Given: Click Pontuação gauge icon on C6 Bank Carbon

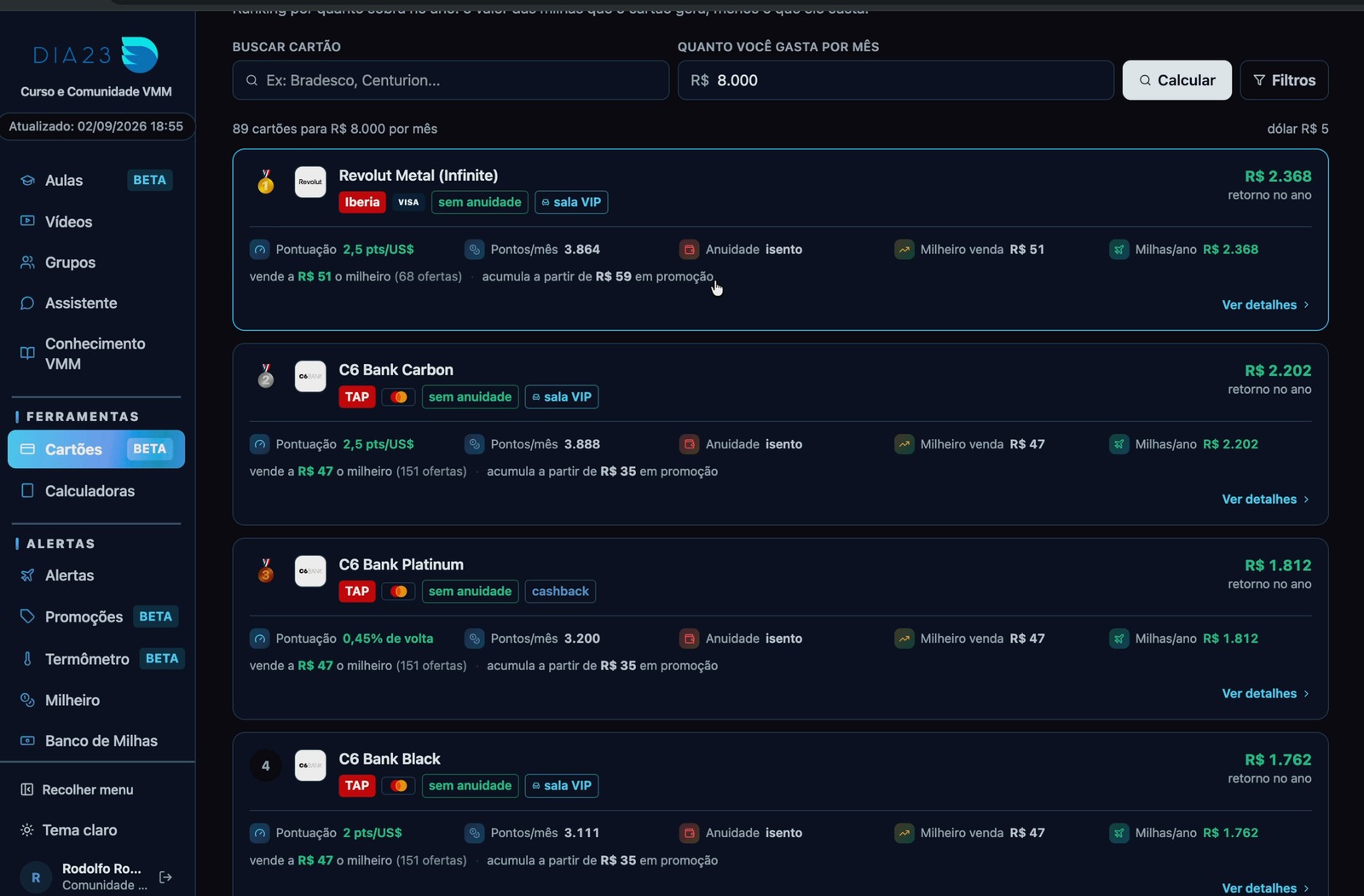Looking at the screenshot, I should [x=259, y=444].
